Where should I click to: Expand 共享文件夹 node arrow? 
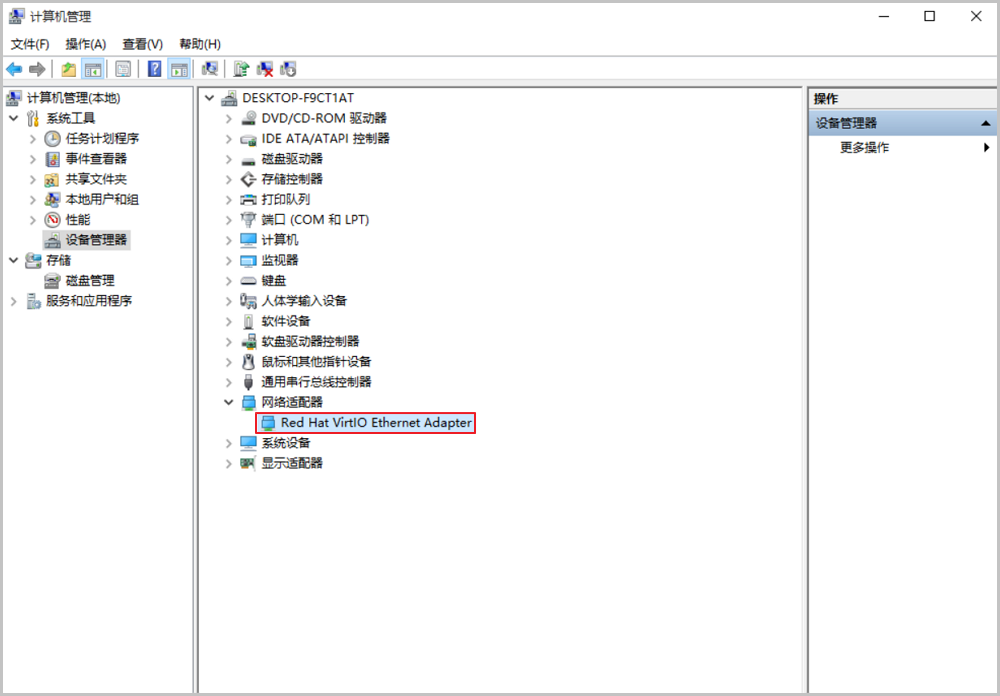point(33,179)
